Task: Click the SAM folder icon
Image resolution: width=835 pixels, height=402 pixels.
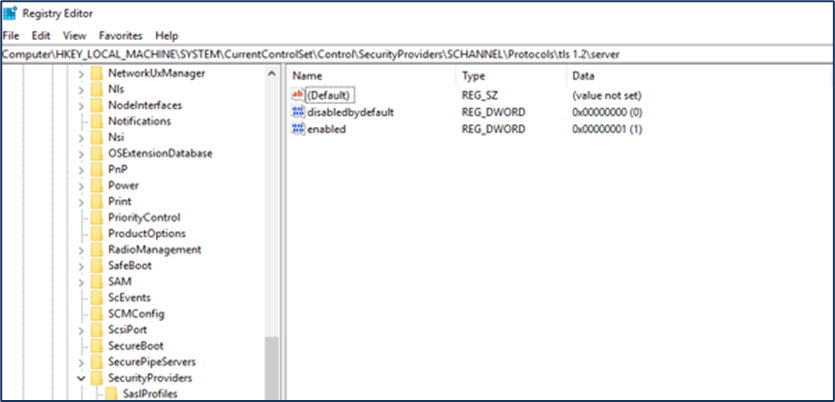Action: point(96,281)
